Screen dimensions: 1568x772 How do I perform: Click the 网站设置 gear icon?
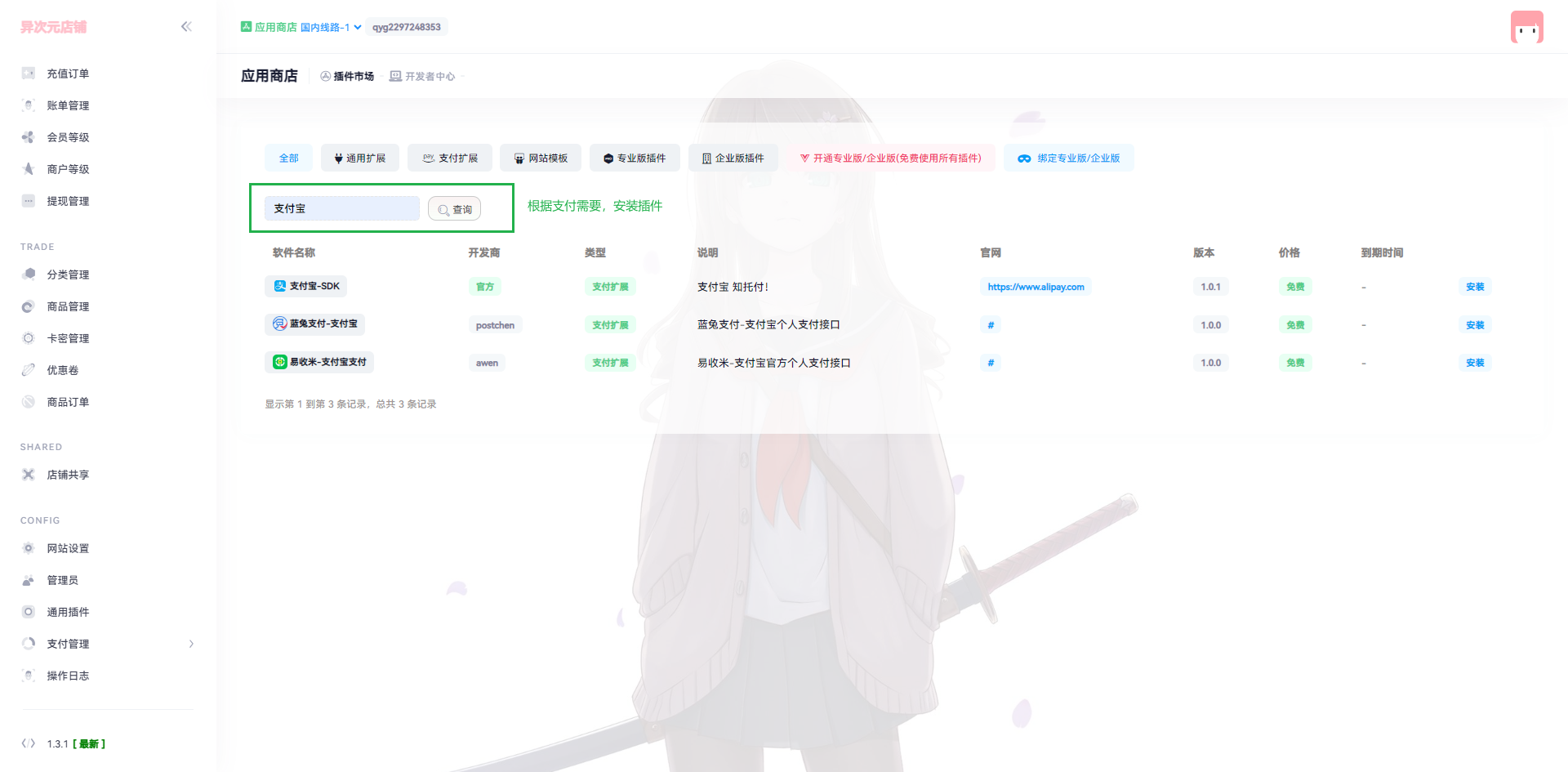(29, 548)
